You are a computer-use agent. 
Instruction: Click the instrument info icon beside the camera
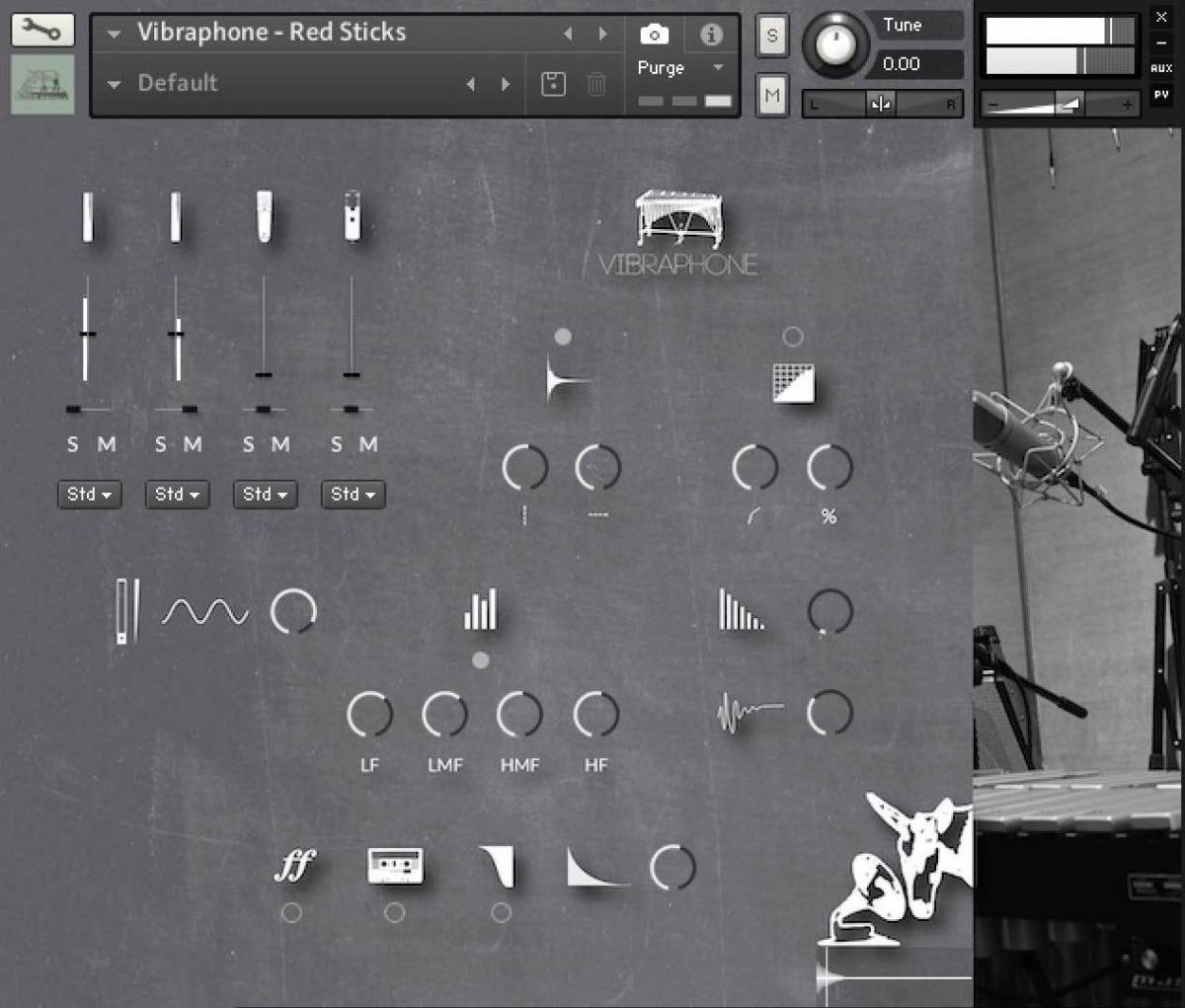[x=710, y=33]
